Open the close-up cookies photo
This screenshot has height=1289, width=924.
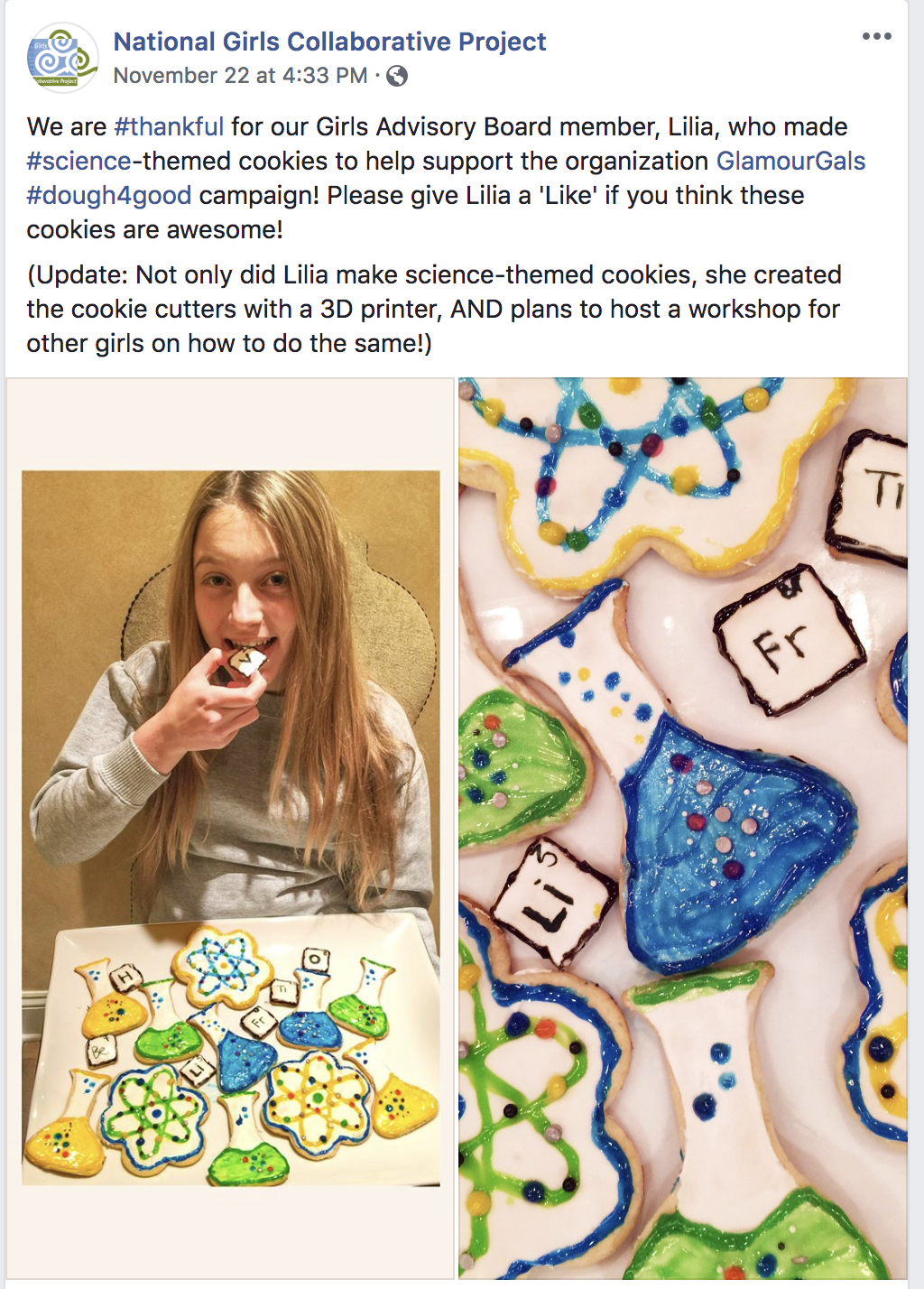683,828
